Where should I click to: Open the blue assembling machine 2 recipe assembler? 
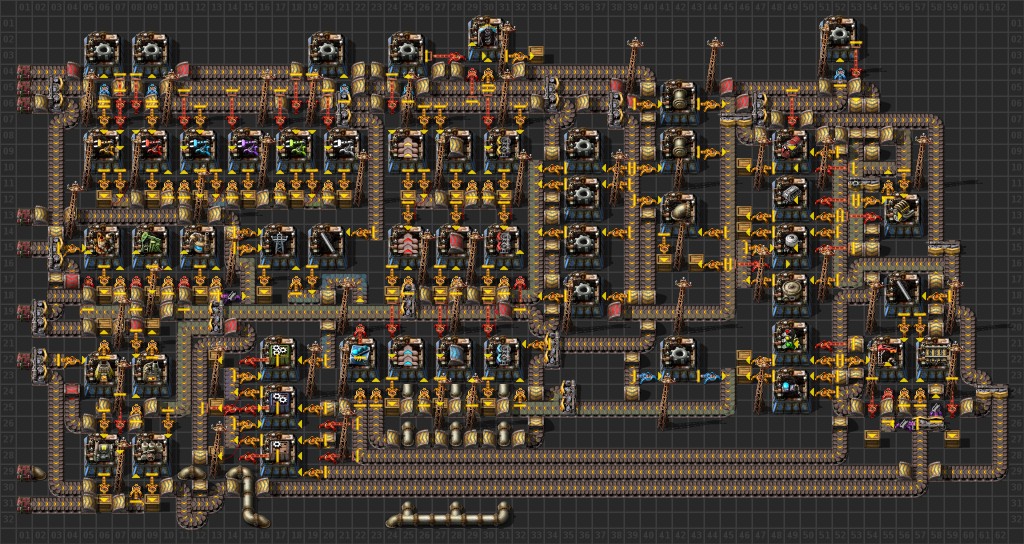[279, 406]
